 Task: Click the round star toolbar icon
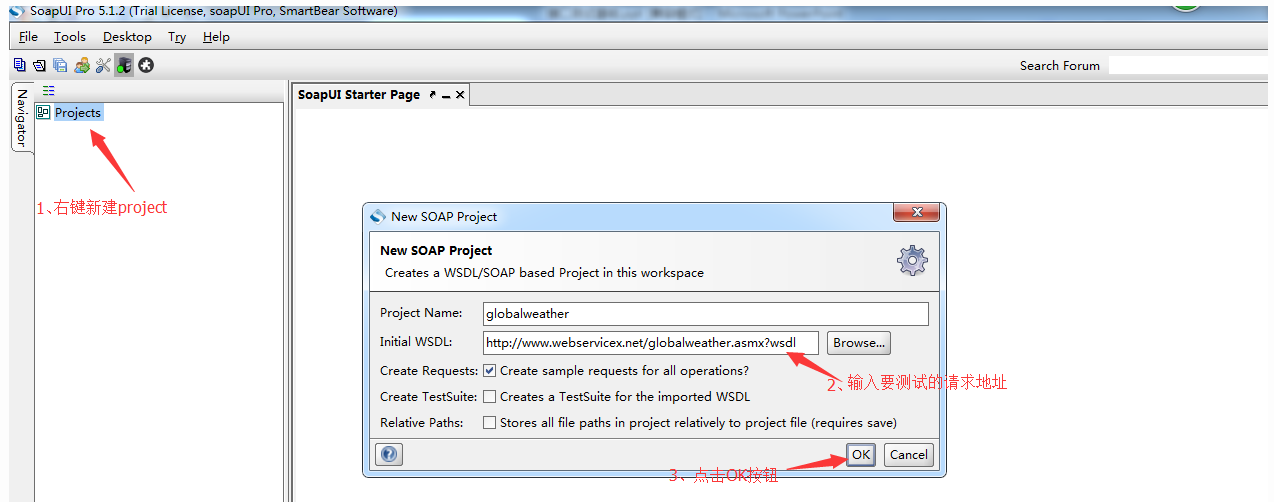146,65
